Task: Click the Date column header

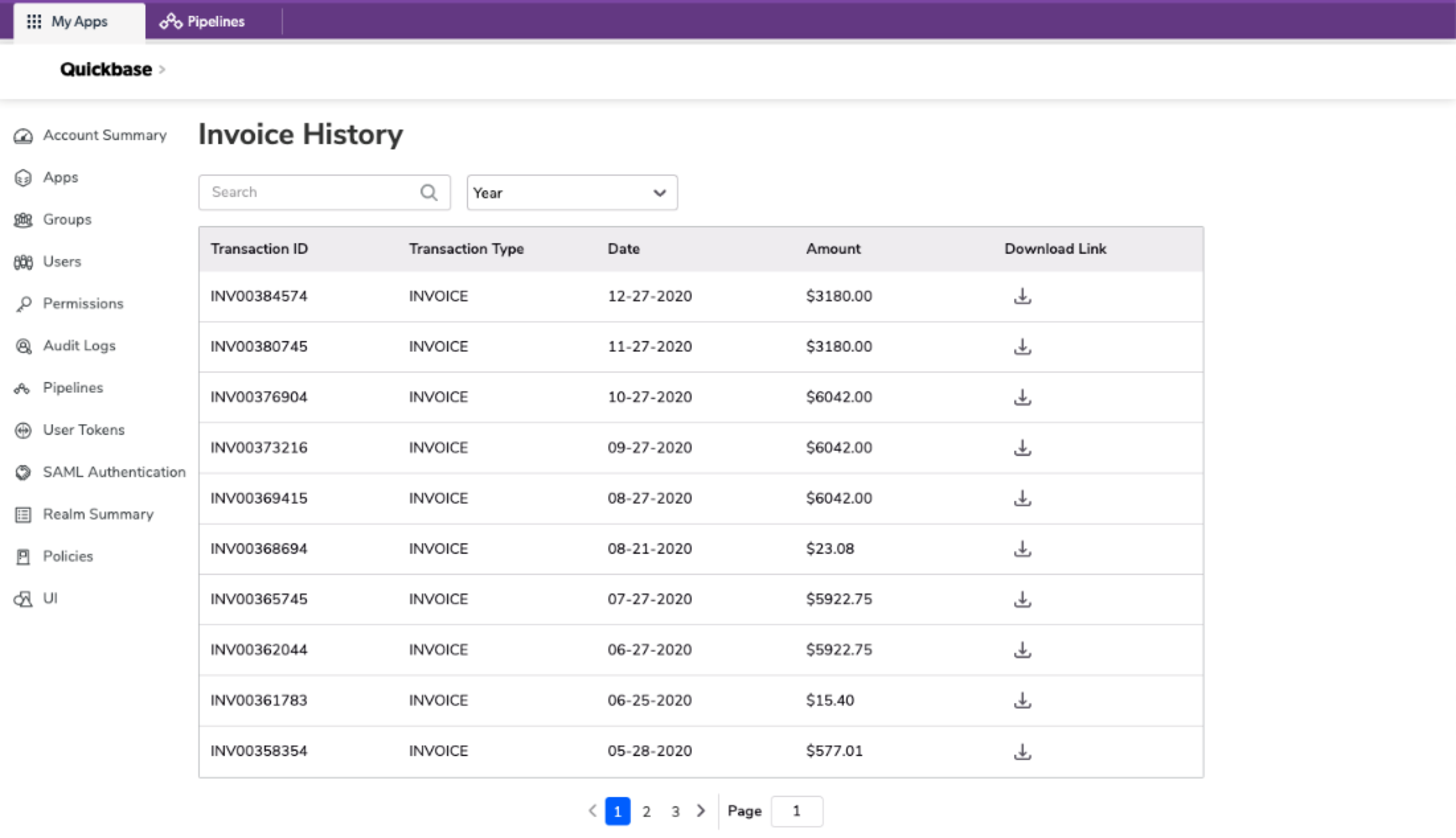Action: [623, 248]
